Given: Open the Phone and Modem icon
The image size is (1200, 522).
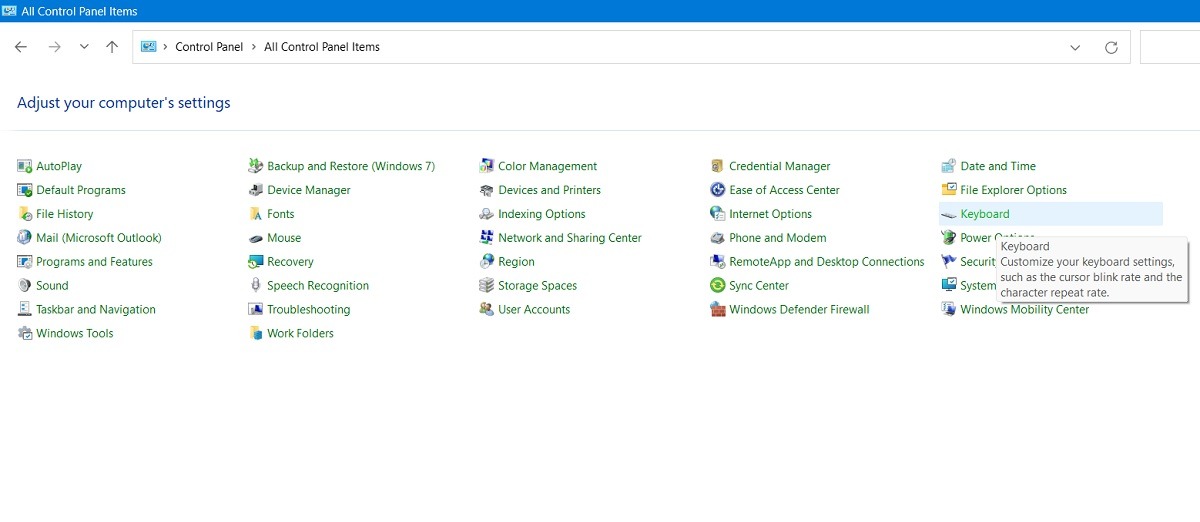Looking at the screenshot, I should (718, 238).
